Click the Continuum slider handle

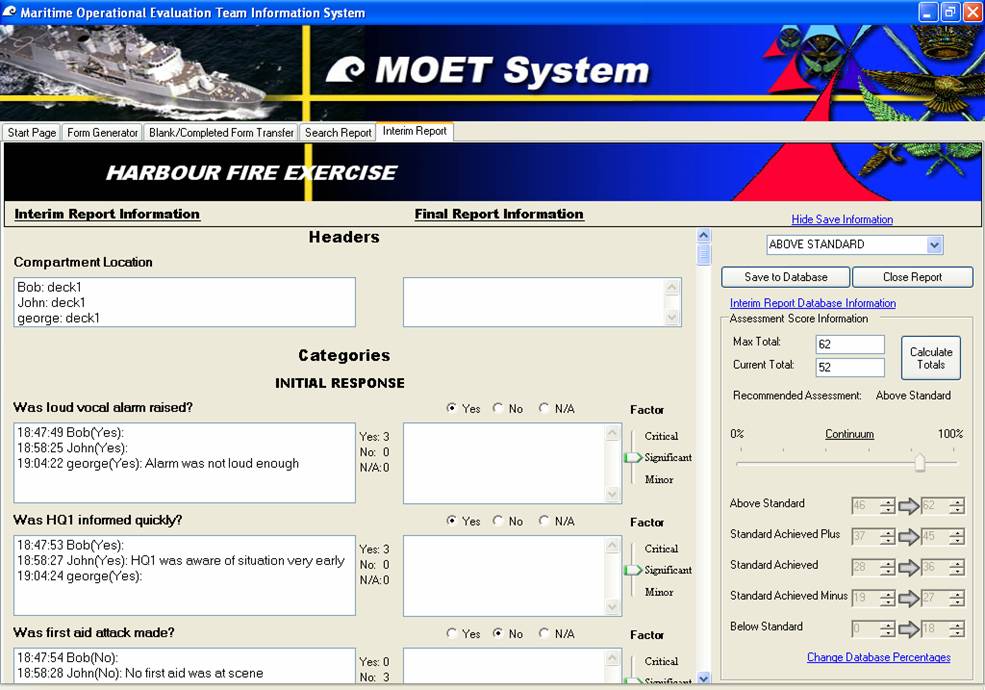coord(920,462)
